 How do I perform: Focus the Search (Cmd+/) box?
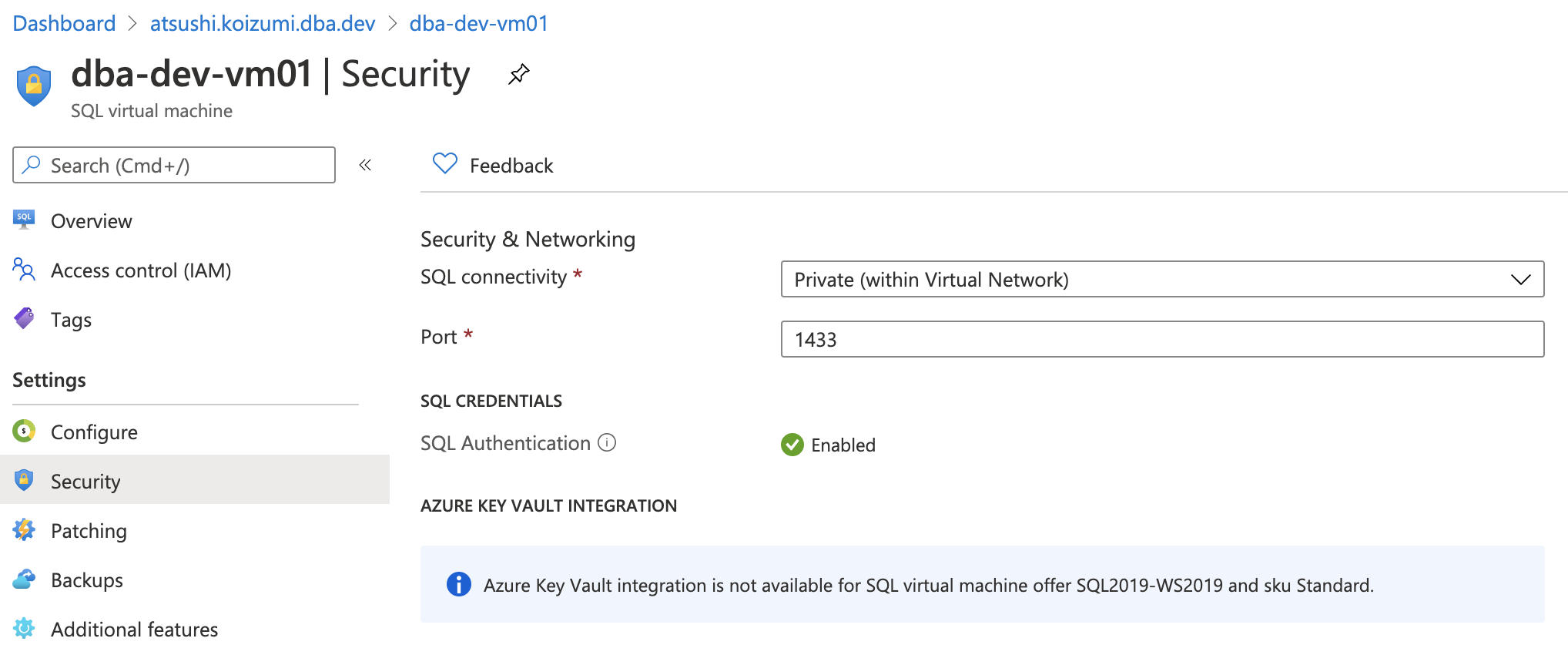click(174, 165)
